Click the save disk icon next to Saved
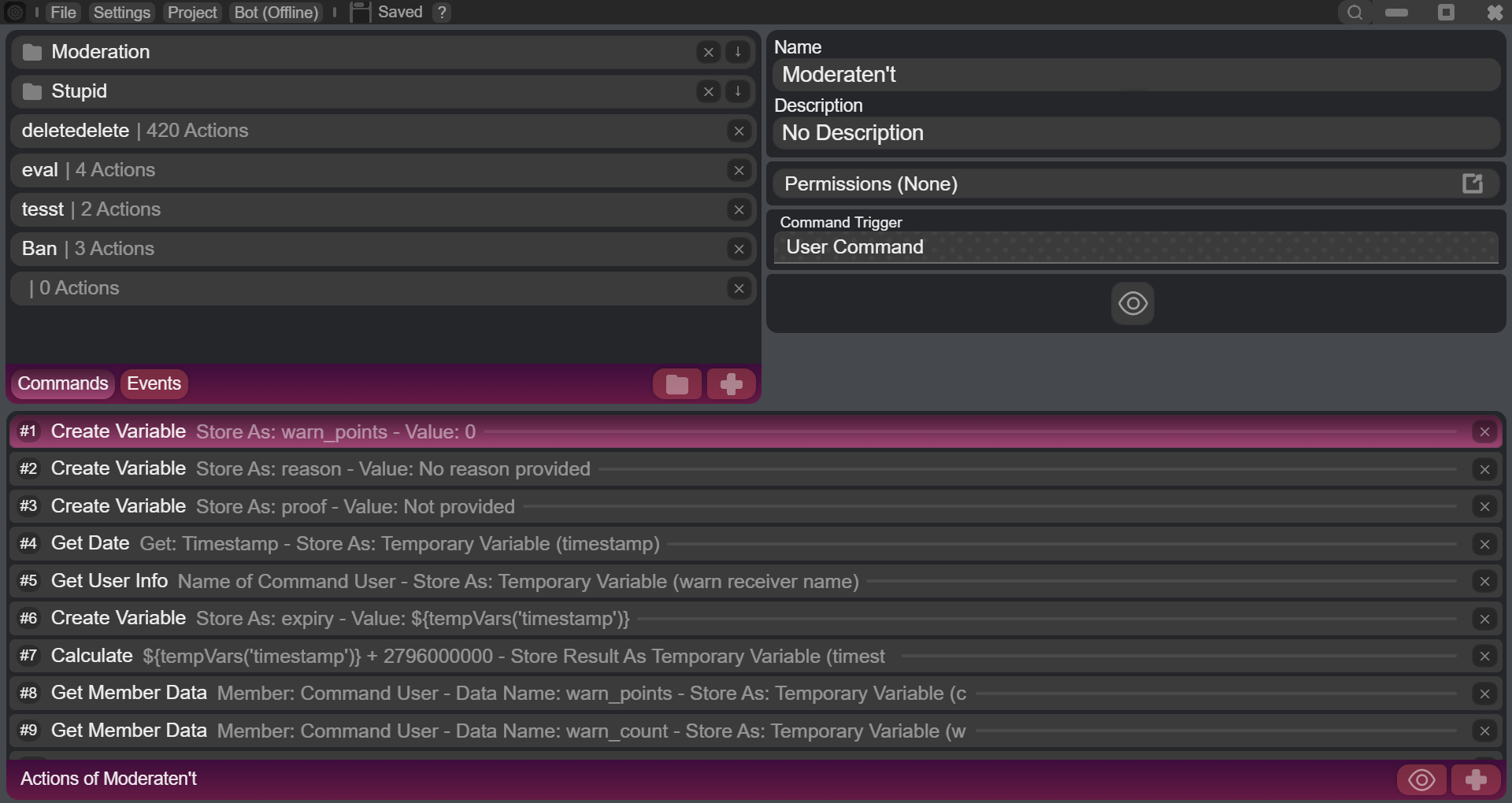 360,12
